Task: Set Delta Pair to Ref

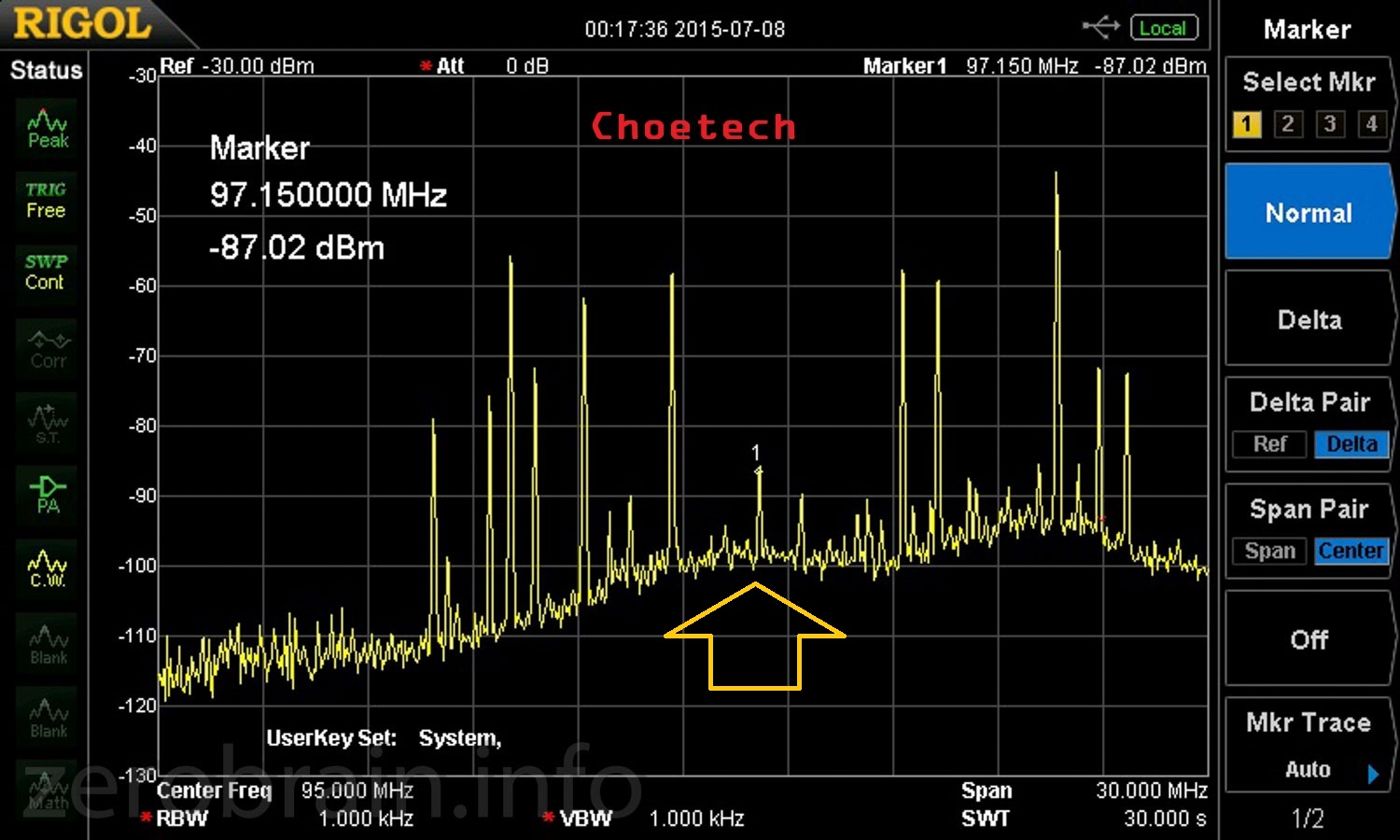Action: tap(1269, 444)
